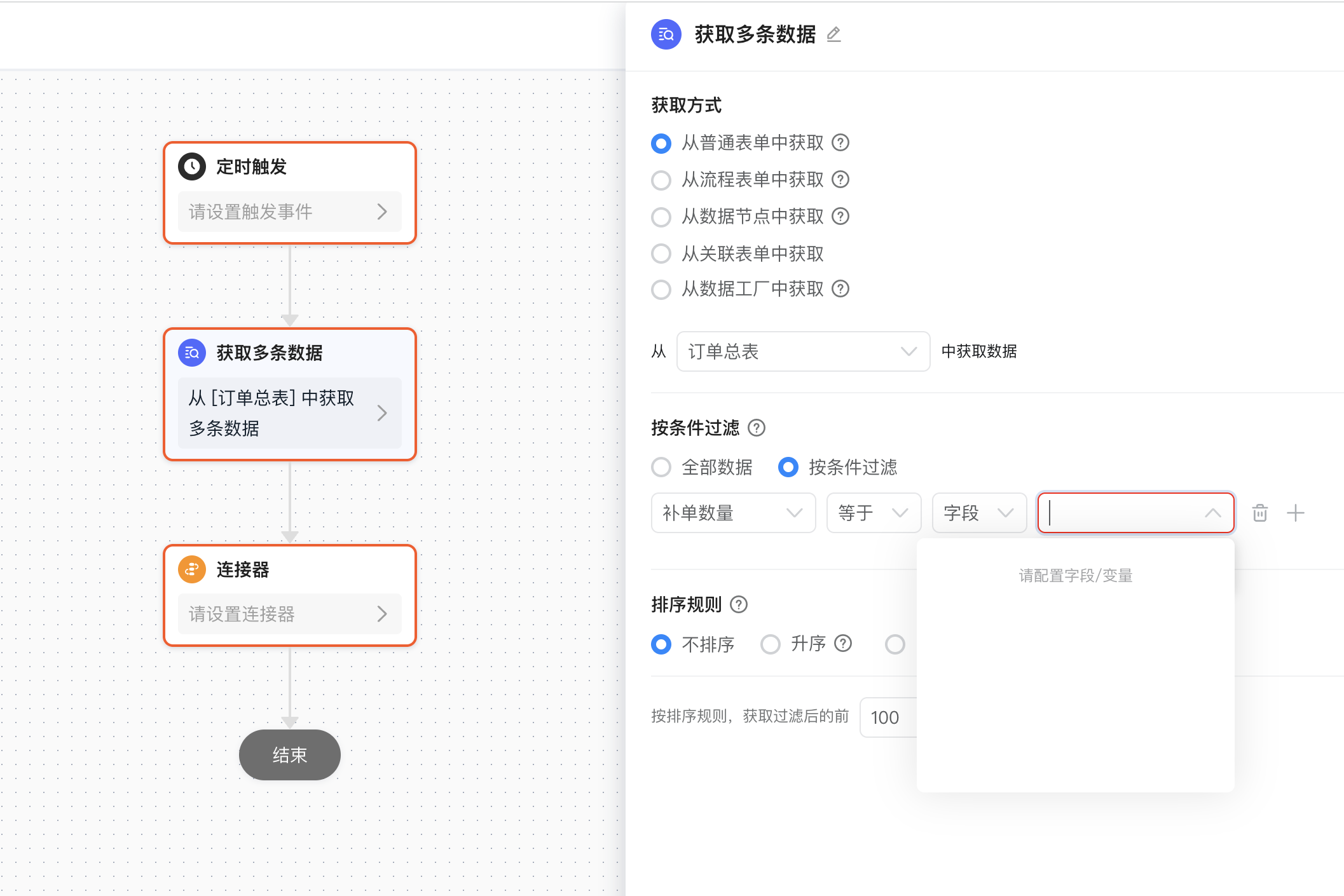The width and height of the screenshot is (1344, 896).
Task: Click the 定时触发 node title
Action: point(252,166)
